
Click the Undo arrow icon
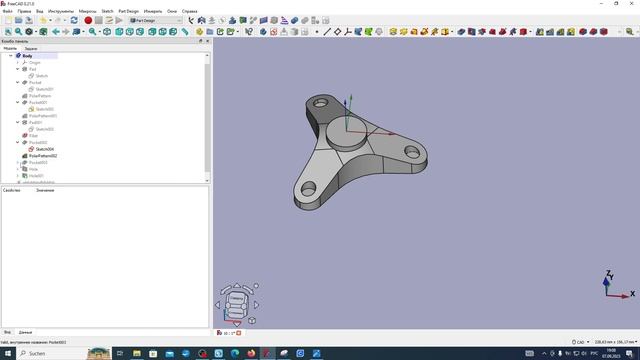tap(43, 20)
